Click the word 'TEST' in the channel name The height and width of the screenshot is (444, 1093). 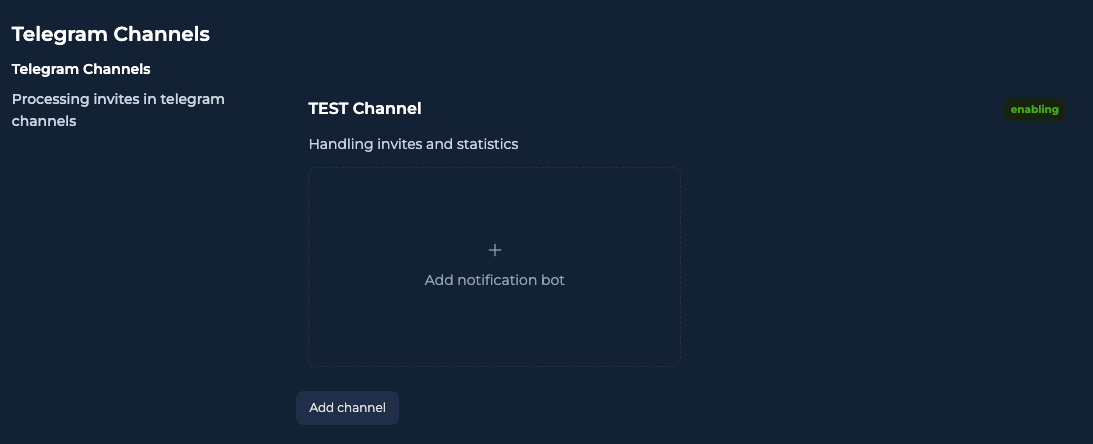click(328, 109)
